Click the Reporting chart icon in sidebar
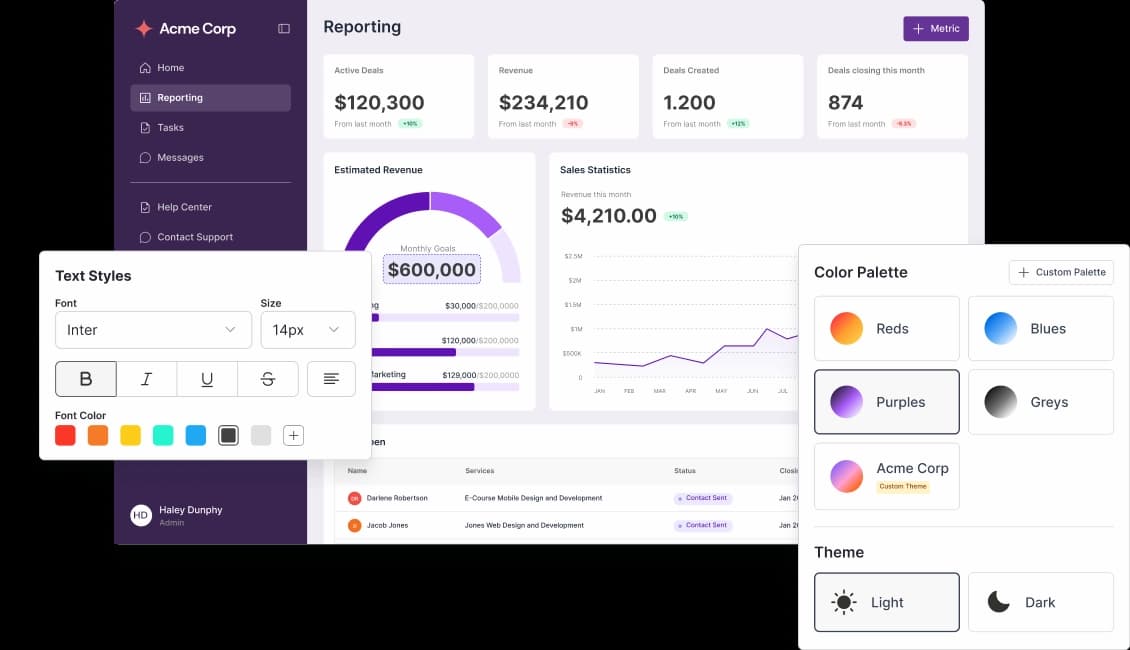The width and height of the screenshot is (1130, 650). pos(145,98)
